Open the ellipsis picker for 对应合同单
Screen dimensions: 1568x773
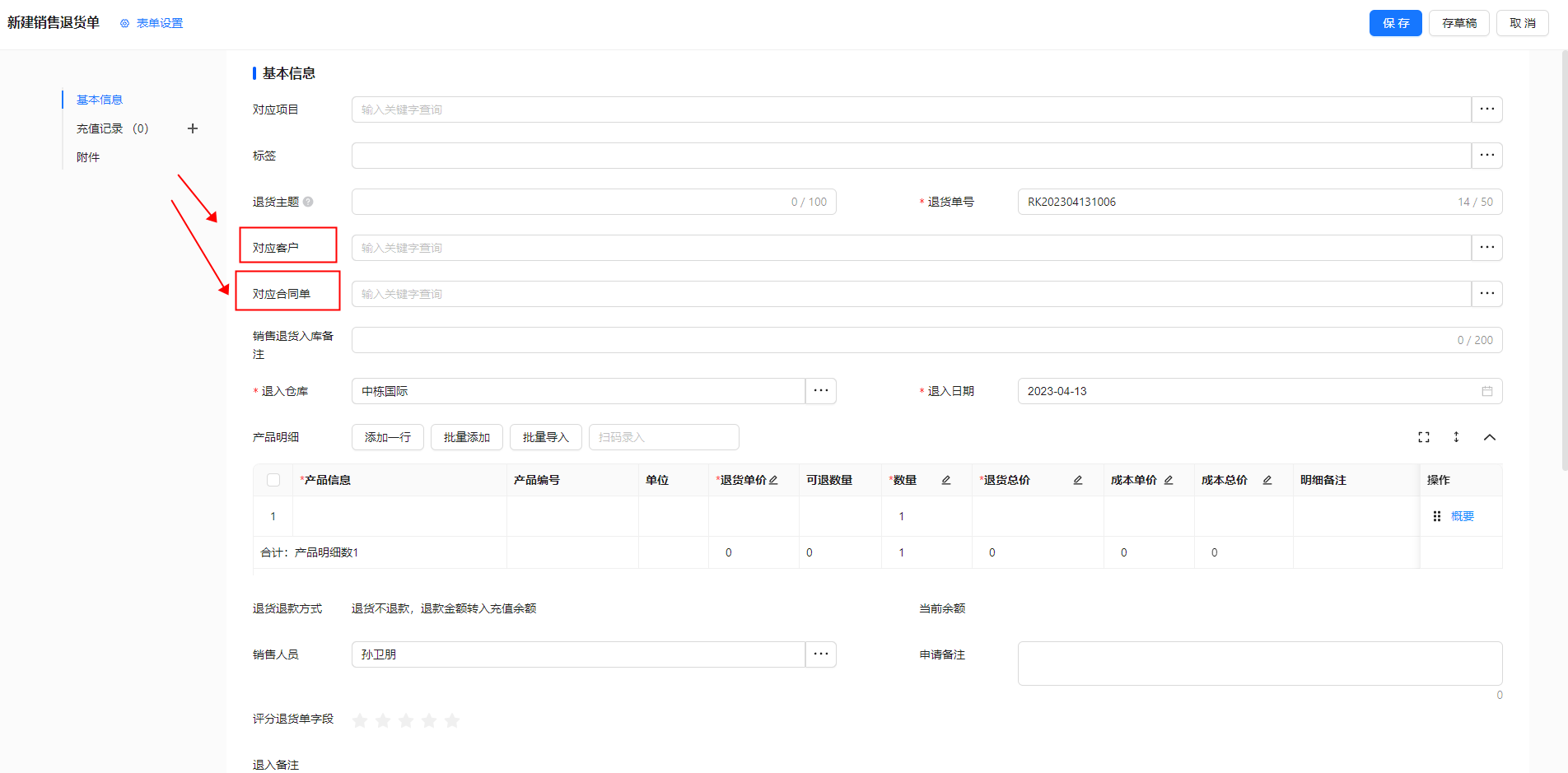point(1487,294)
